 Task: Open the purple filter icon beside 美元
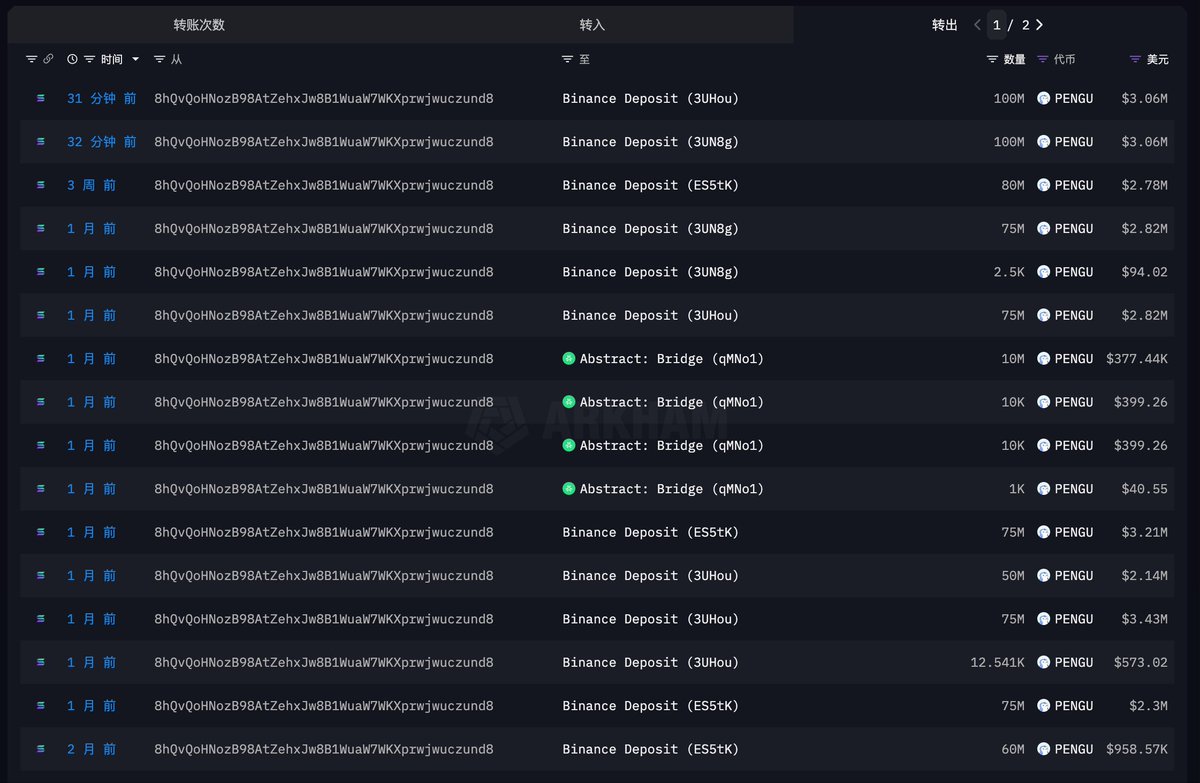click(1135, 59)
